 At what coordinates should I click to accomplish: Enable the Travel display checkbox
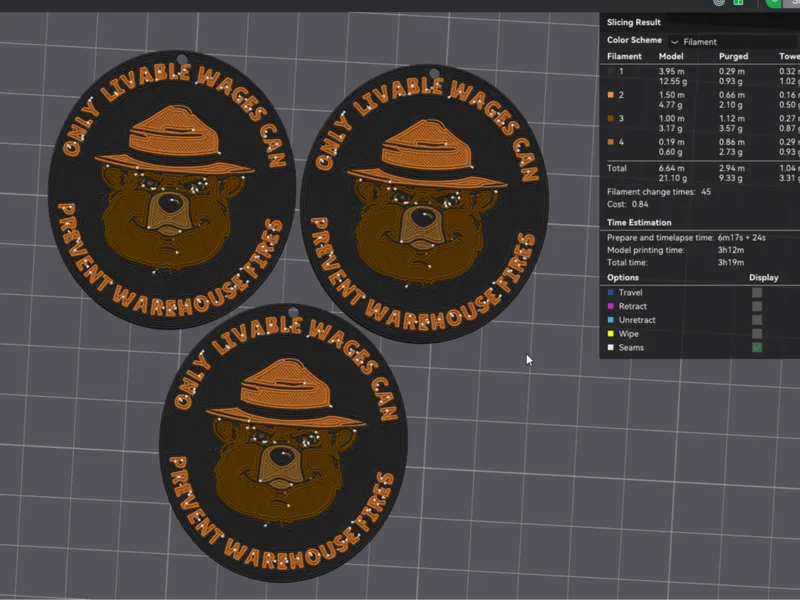click(x=757, y=292)
